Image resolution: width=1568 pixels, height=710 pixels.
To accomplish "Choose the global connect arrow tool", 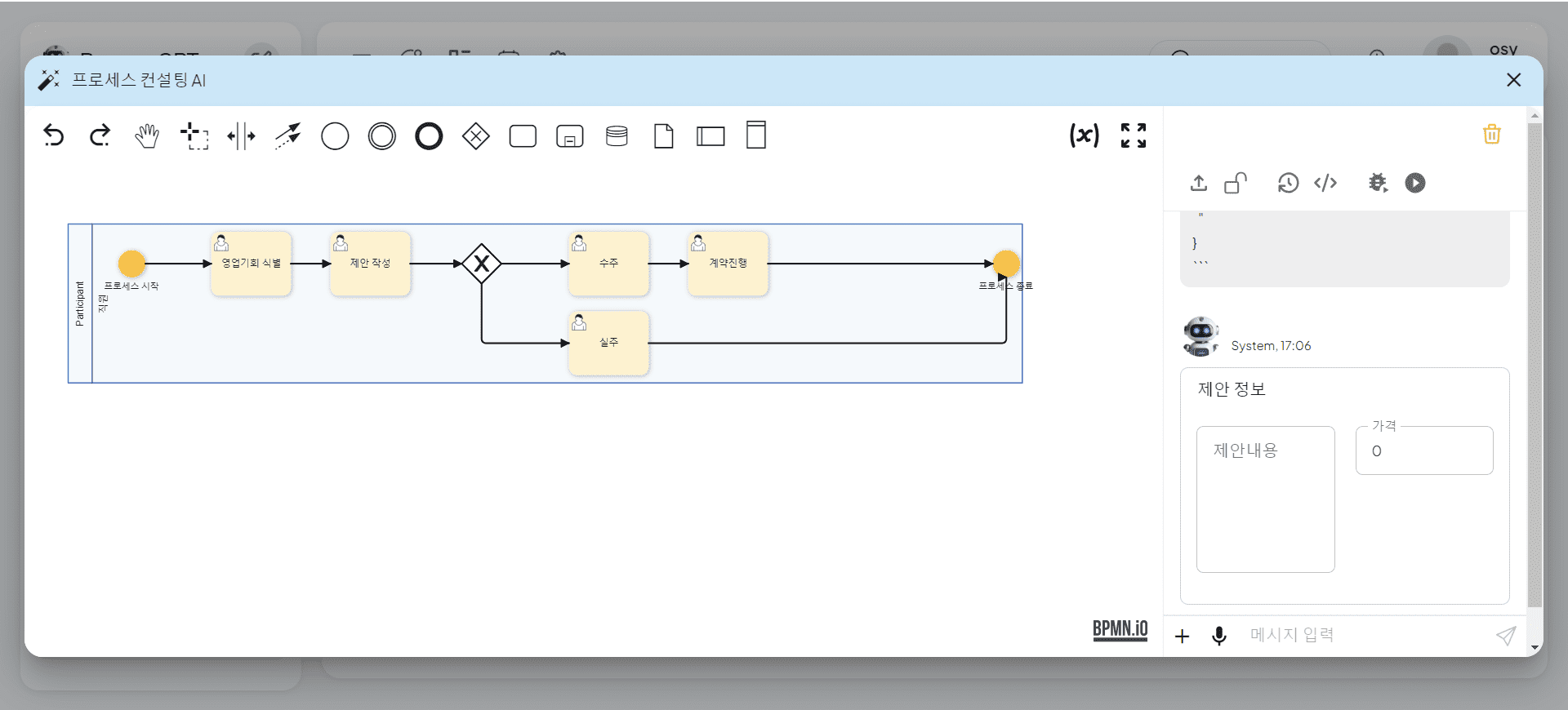I will point(287,135).
